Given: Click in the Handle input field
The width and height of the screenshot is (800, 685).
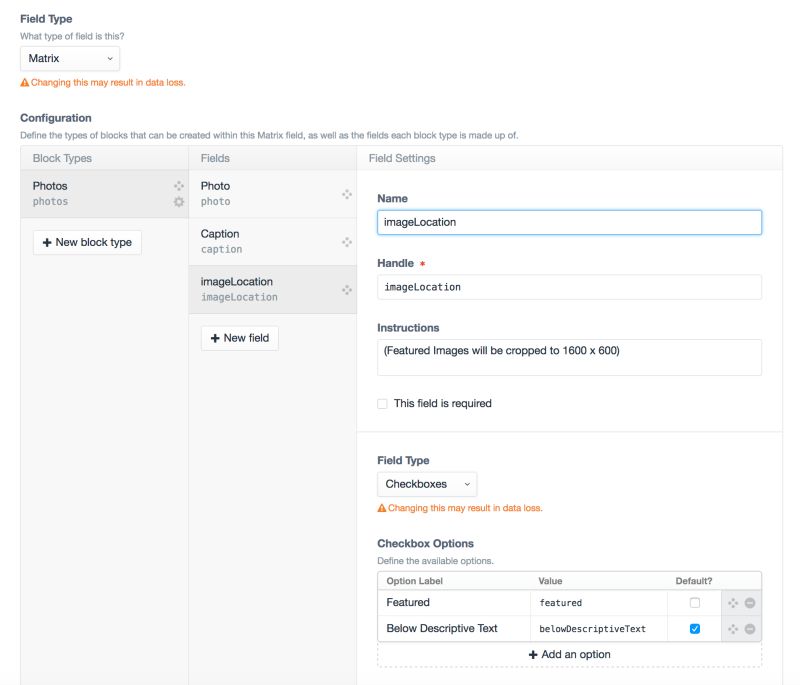Looking at the screenshot, I should pyautogui.click(x=569, y=287).
